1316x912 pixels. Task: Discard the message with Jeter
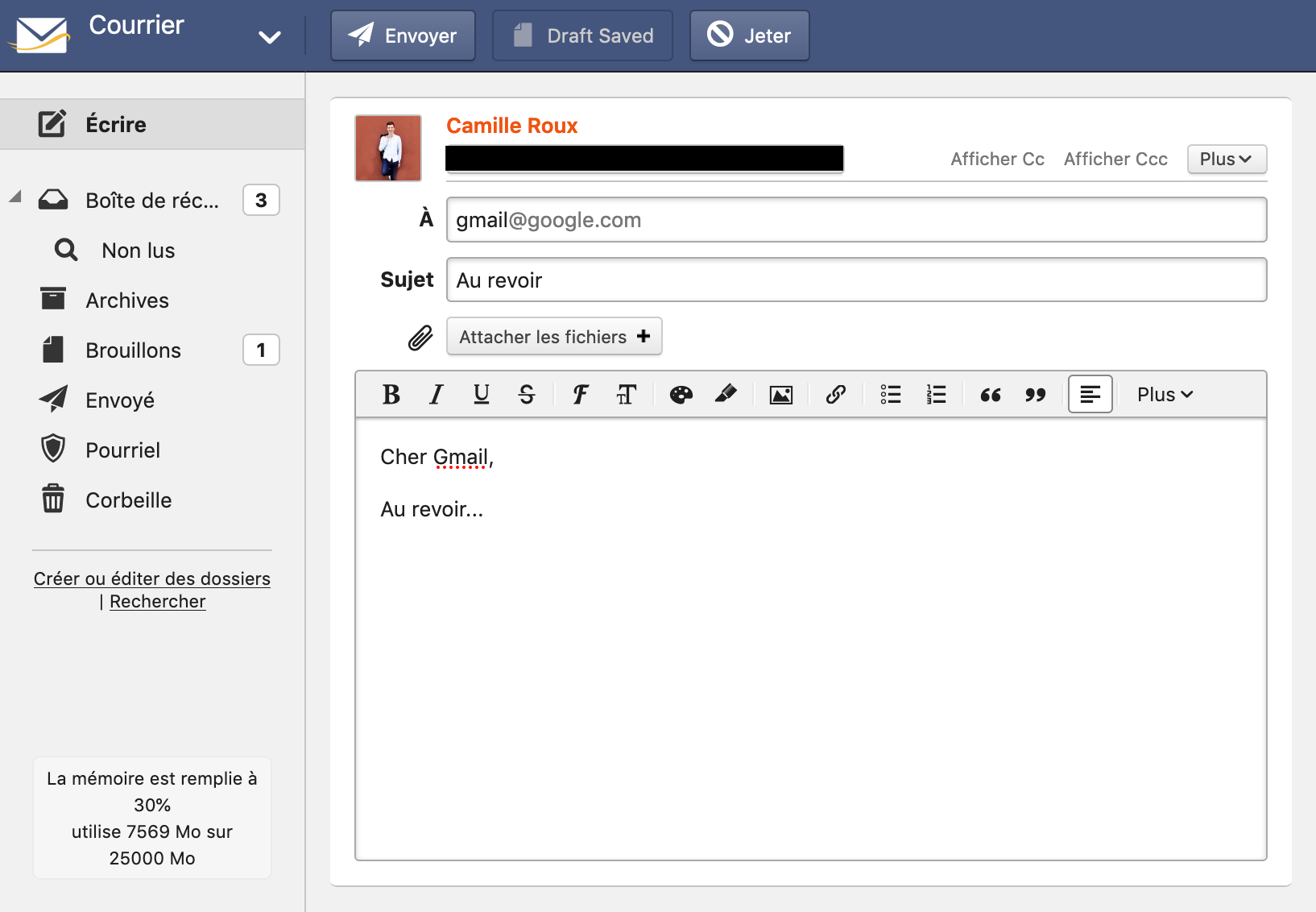pyautogui.click(x=750, y=35)
